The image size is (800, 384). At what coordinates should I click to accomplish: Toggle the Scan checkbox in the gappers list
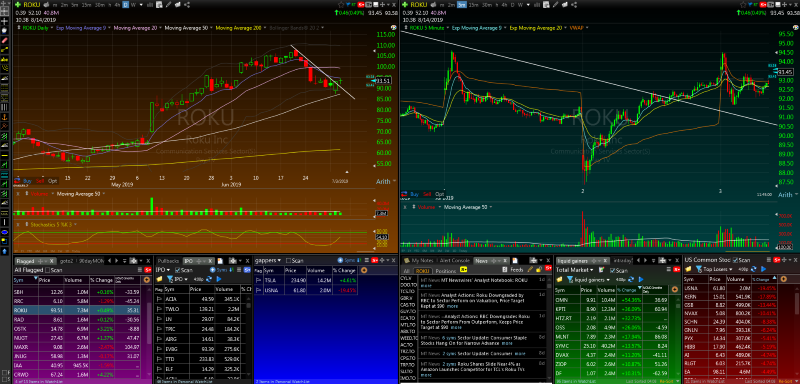(288, 260)
